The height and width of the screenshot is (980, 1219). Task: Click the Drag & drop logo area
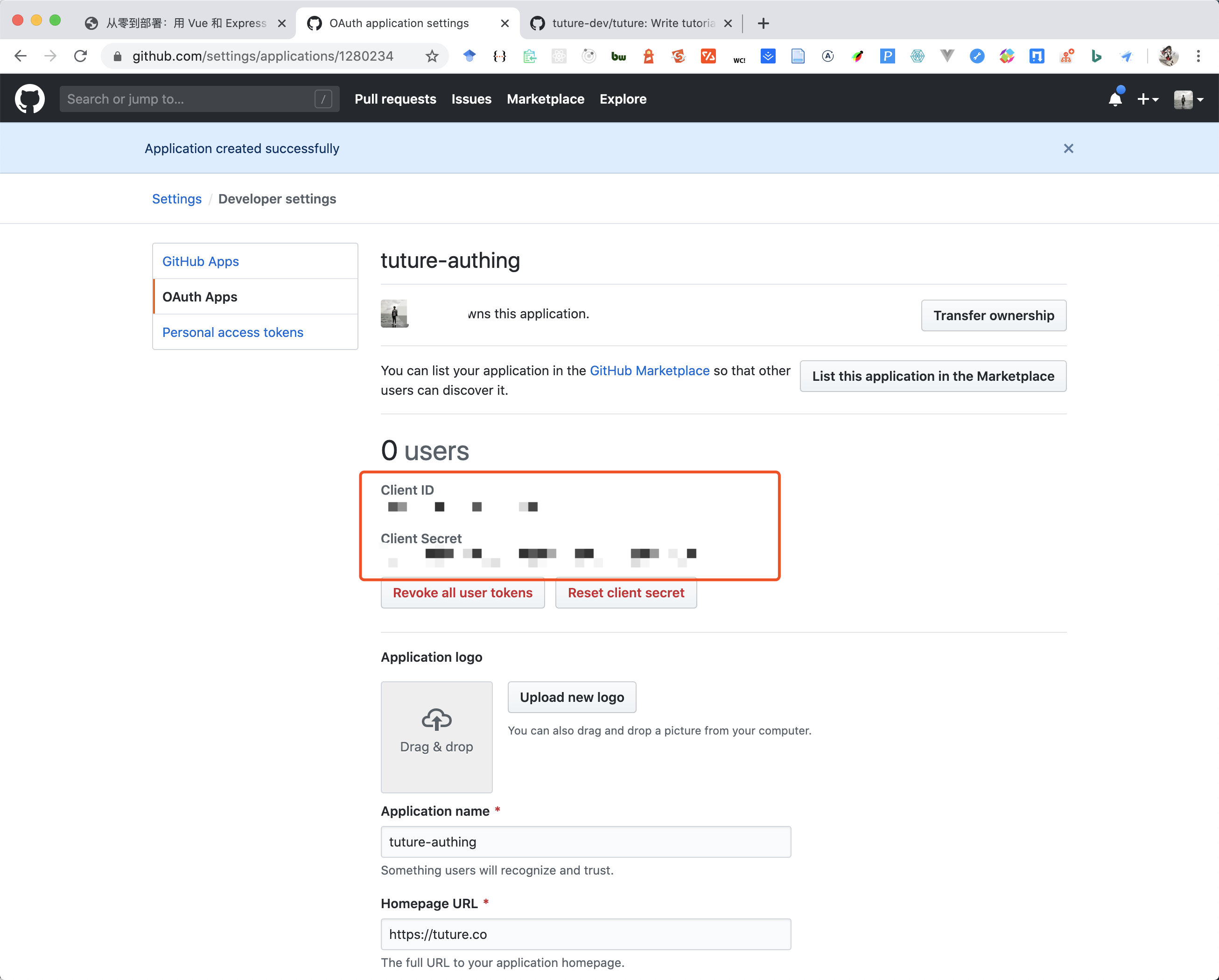click(436, 736)
